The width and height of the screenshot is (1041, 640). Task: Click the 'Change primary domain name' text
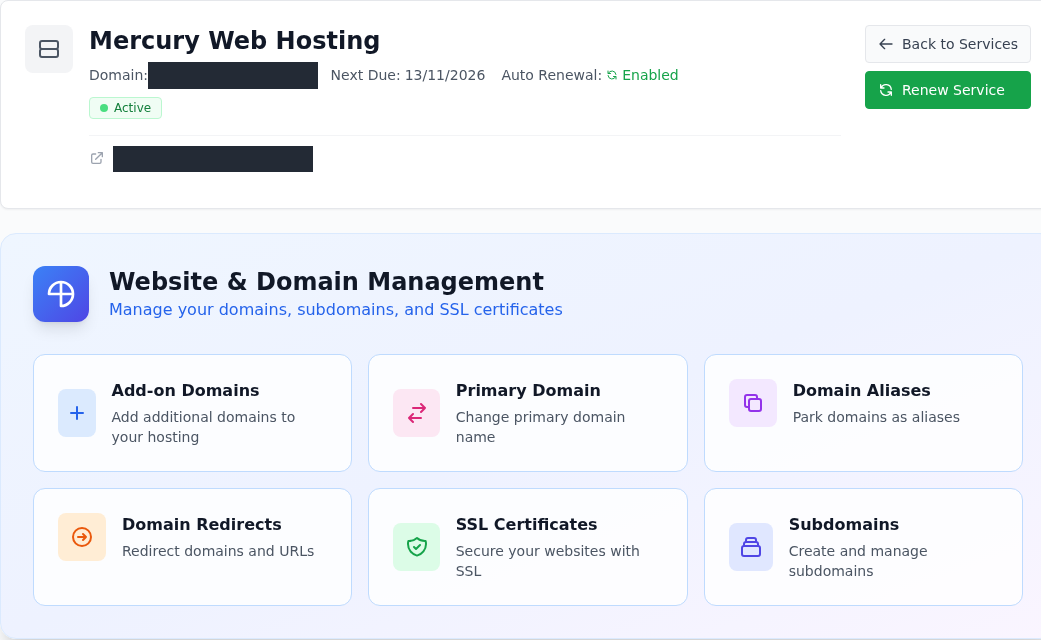tap(540, 427)
